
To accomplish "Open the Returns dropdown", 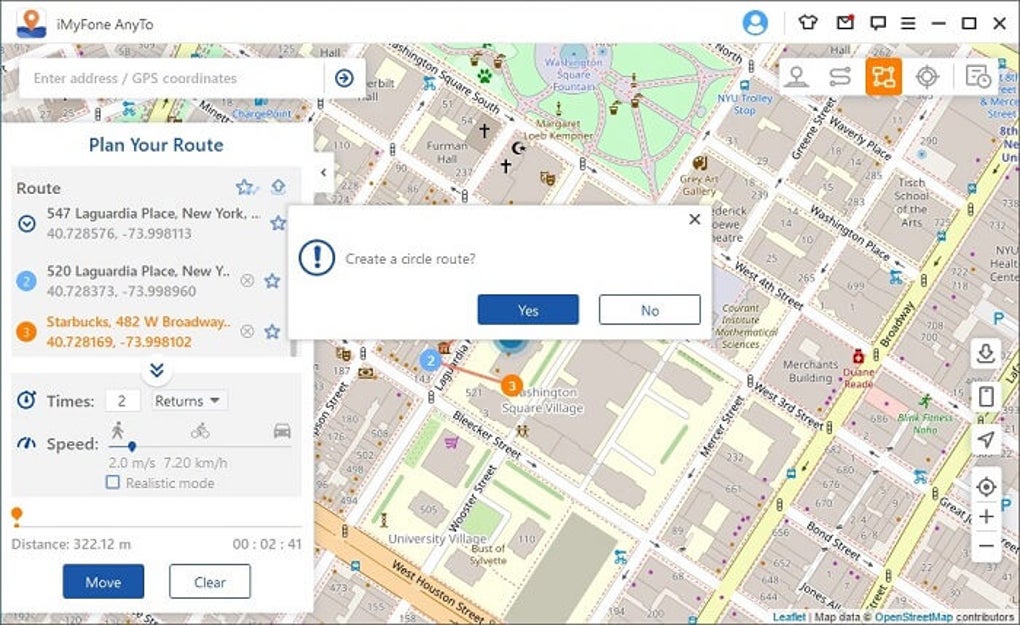I will click(189, 401).
